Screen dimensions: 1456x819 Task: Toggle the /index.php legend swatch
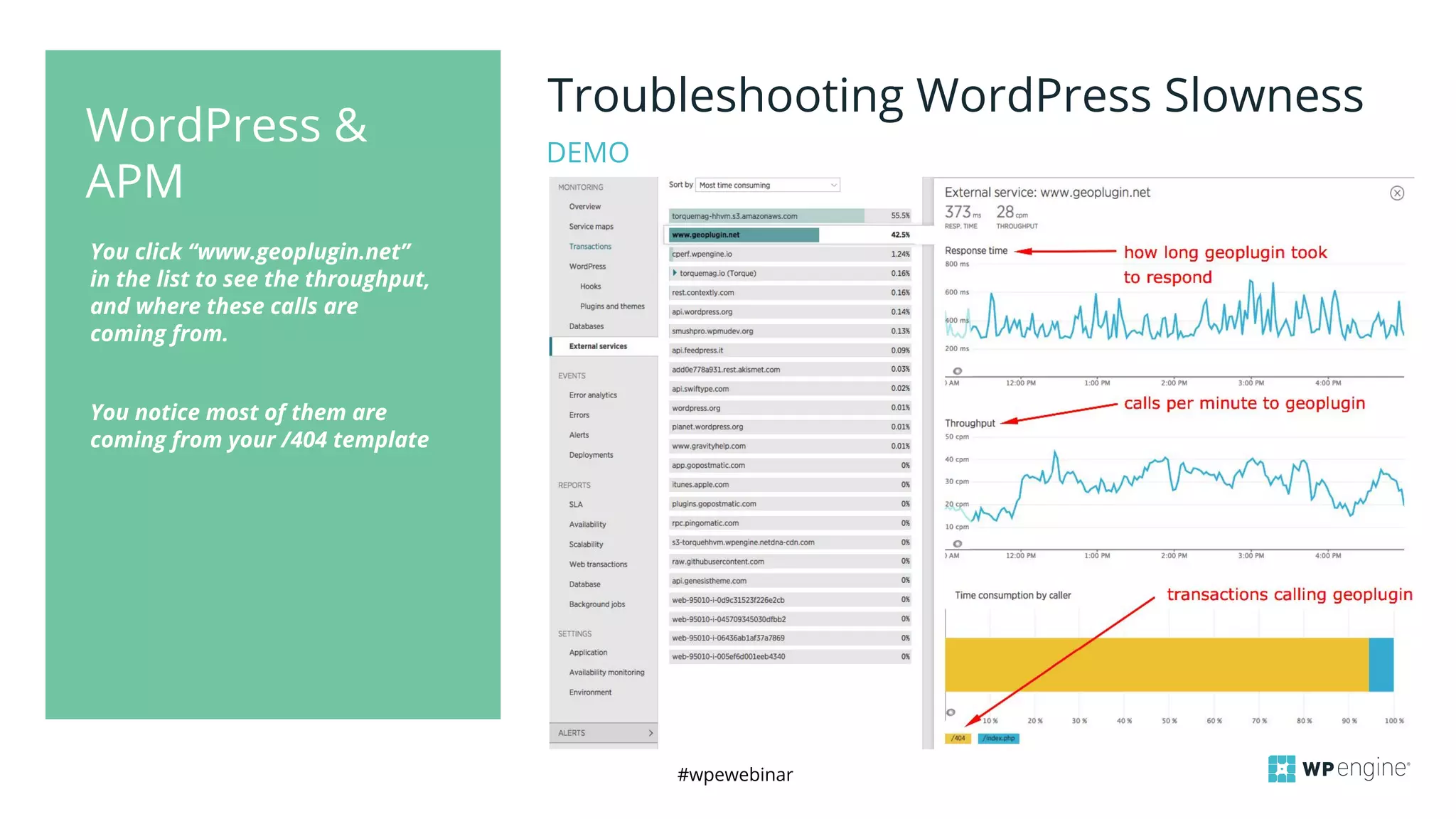click(998, 738)
